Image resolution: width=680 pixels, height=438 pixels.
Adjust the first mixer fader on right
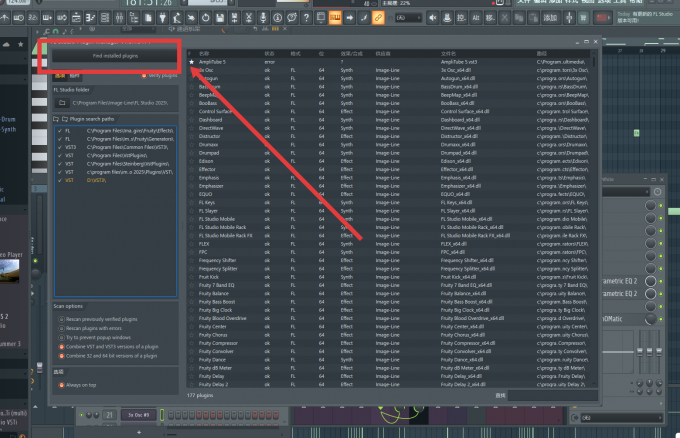tap(640, 352)
